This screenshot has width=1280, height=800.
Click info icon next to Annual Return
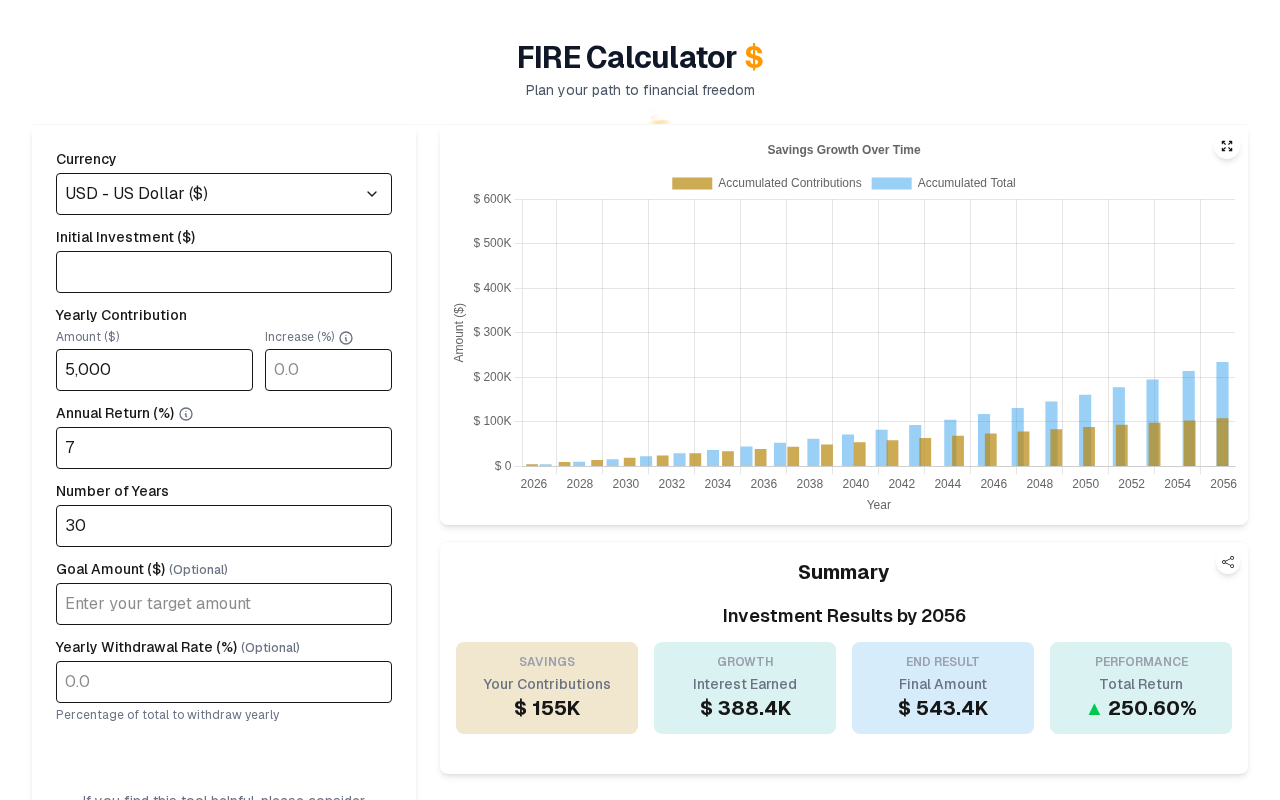tap(186, 414)
